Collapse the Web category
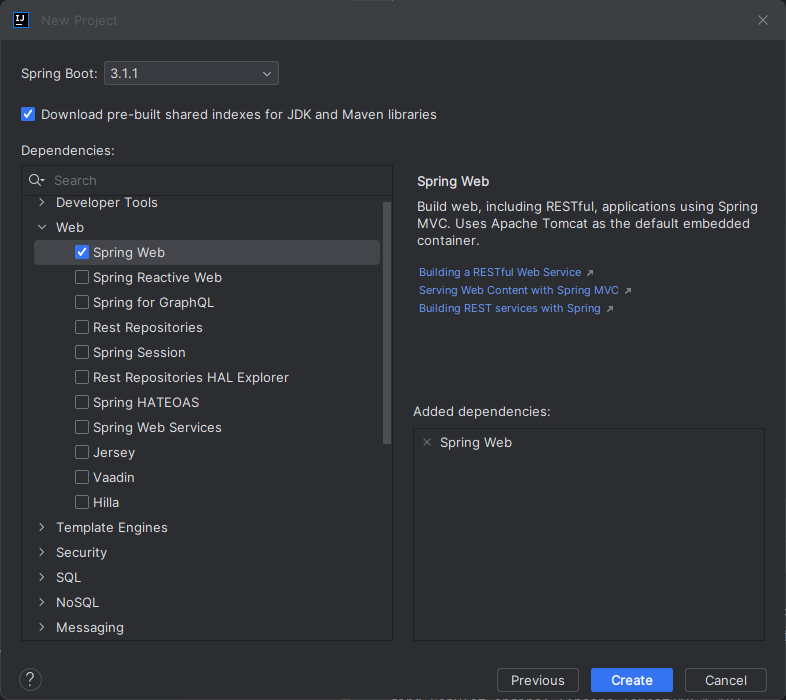Viewport: 786px width, 700px height. [x=42, y=227]
